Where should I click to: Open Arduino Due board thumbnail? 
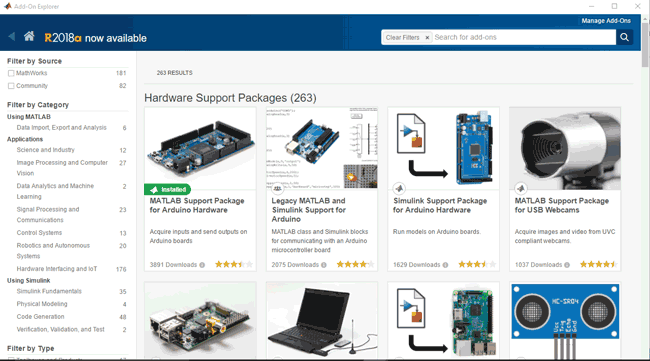click(200, 148)
